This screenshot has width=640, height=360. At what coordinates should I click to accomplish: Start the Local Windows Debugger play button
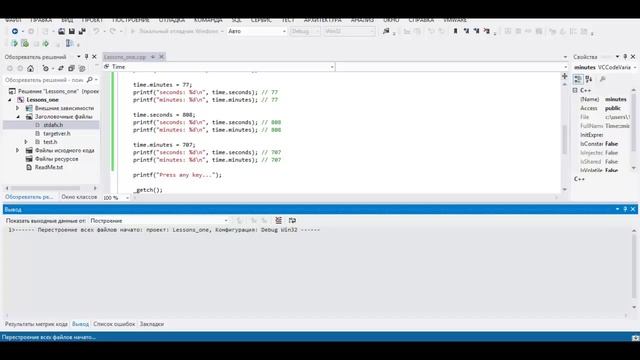click(x=133, y=31)
